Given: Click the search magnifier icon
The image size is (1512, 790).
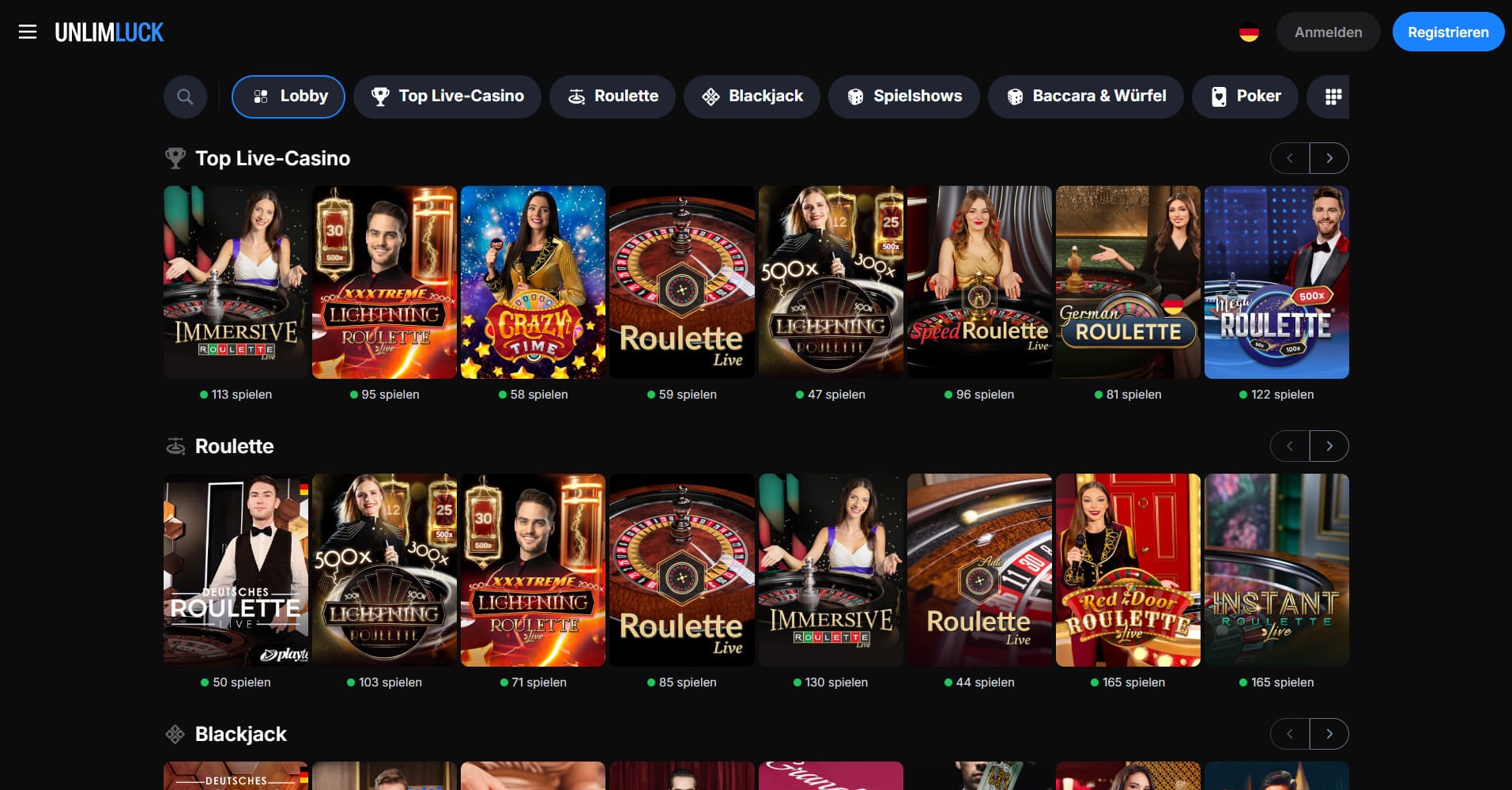Looking at the screenshot, I should click(185, 96).
